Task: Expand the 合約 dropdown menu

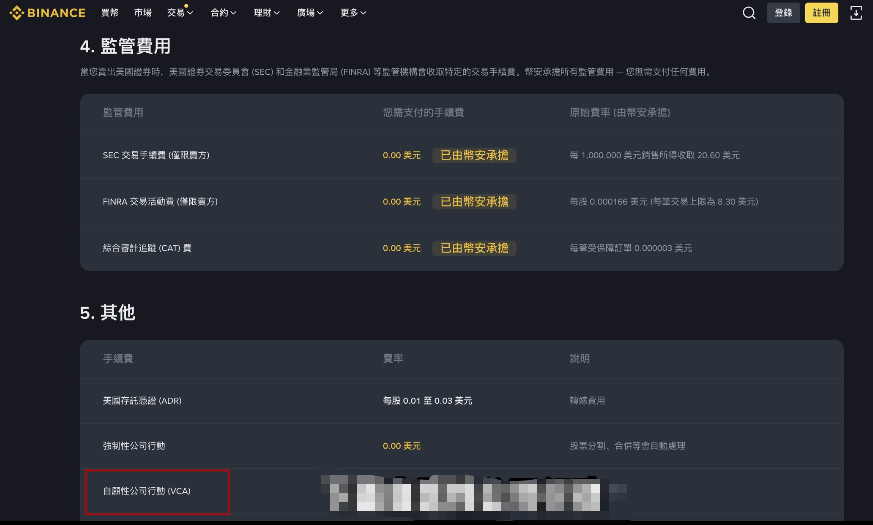Action: (x=223, y=13)
